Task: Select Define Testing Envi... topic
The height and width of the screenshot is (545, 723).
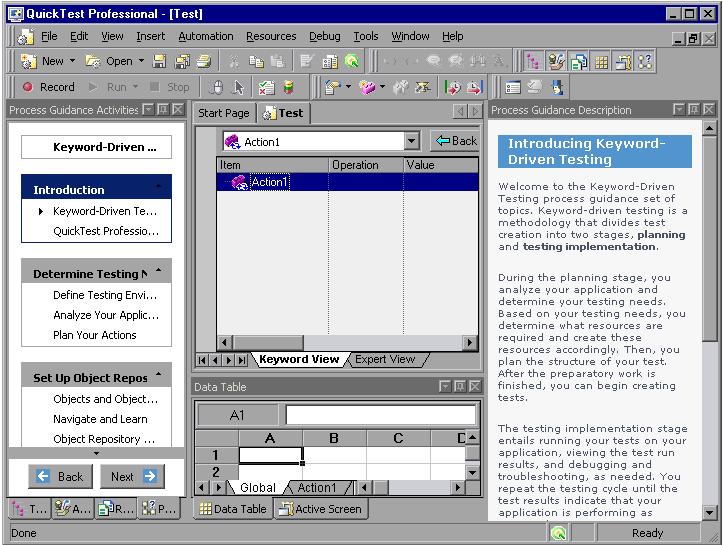Action: (x=105, y=295)
